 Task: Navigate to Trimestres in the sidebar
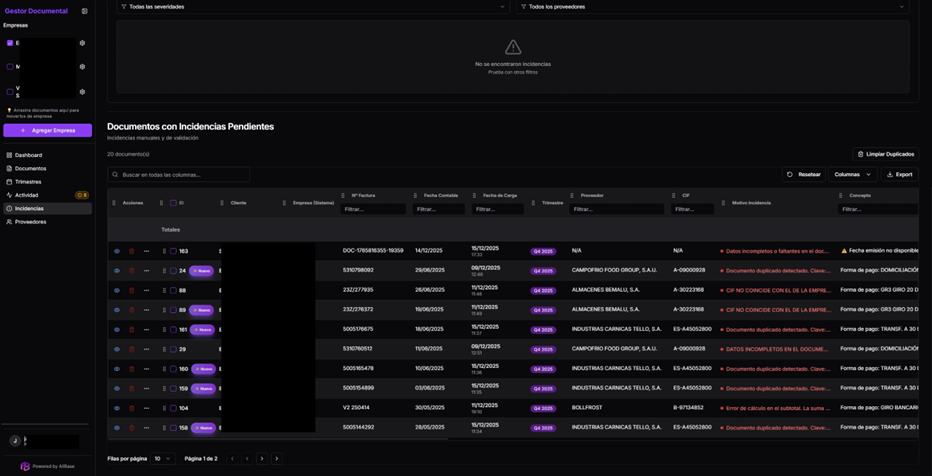(28, 182)
